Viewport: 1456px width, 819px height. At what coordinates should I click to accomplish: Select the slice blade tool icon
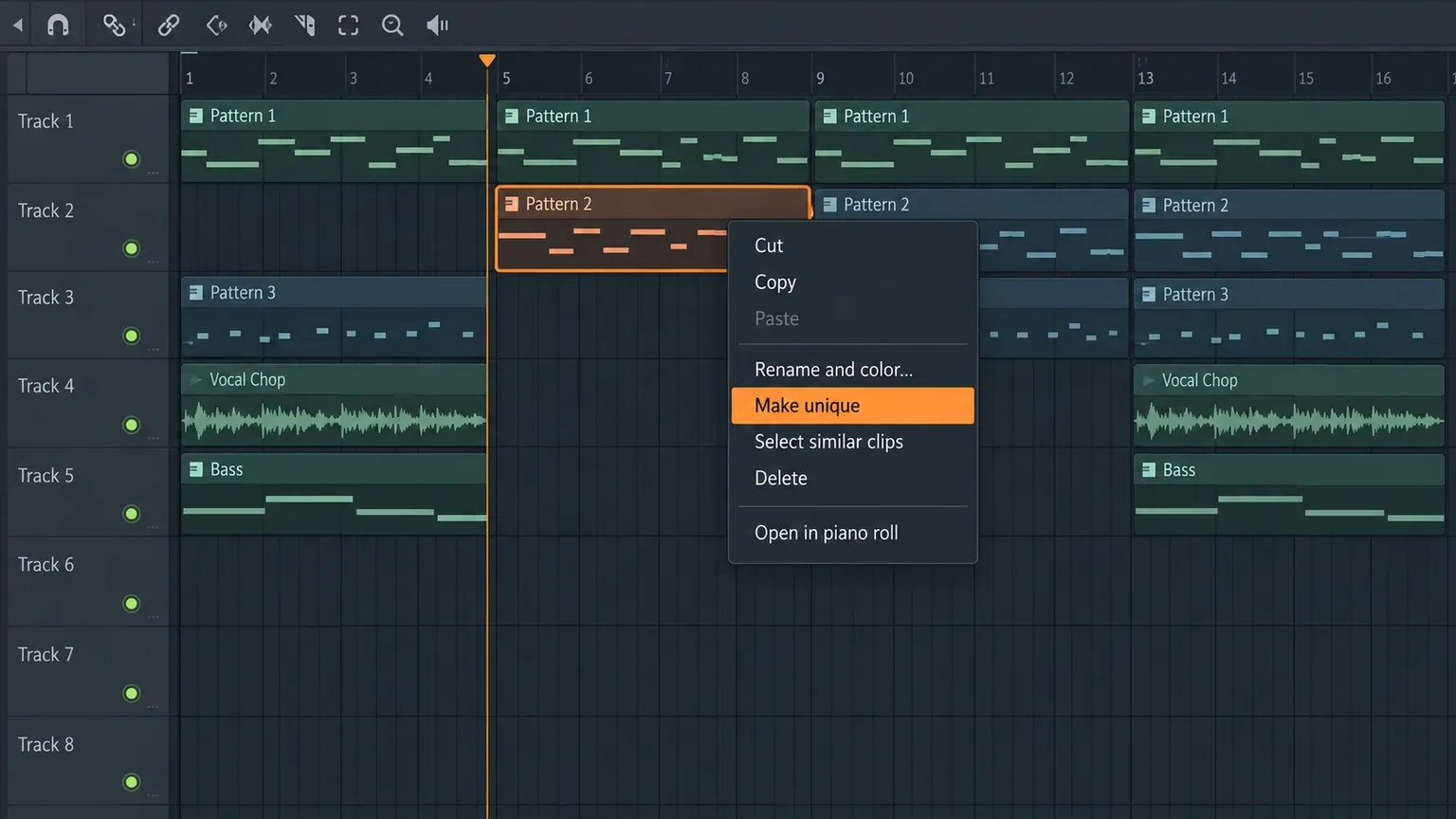(x=304, y=26)
